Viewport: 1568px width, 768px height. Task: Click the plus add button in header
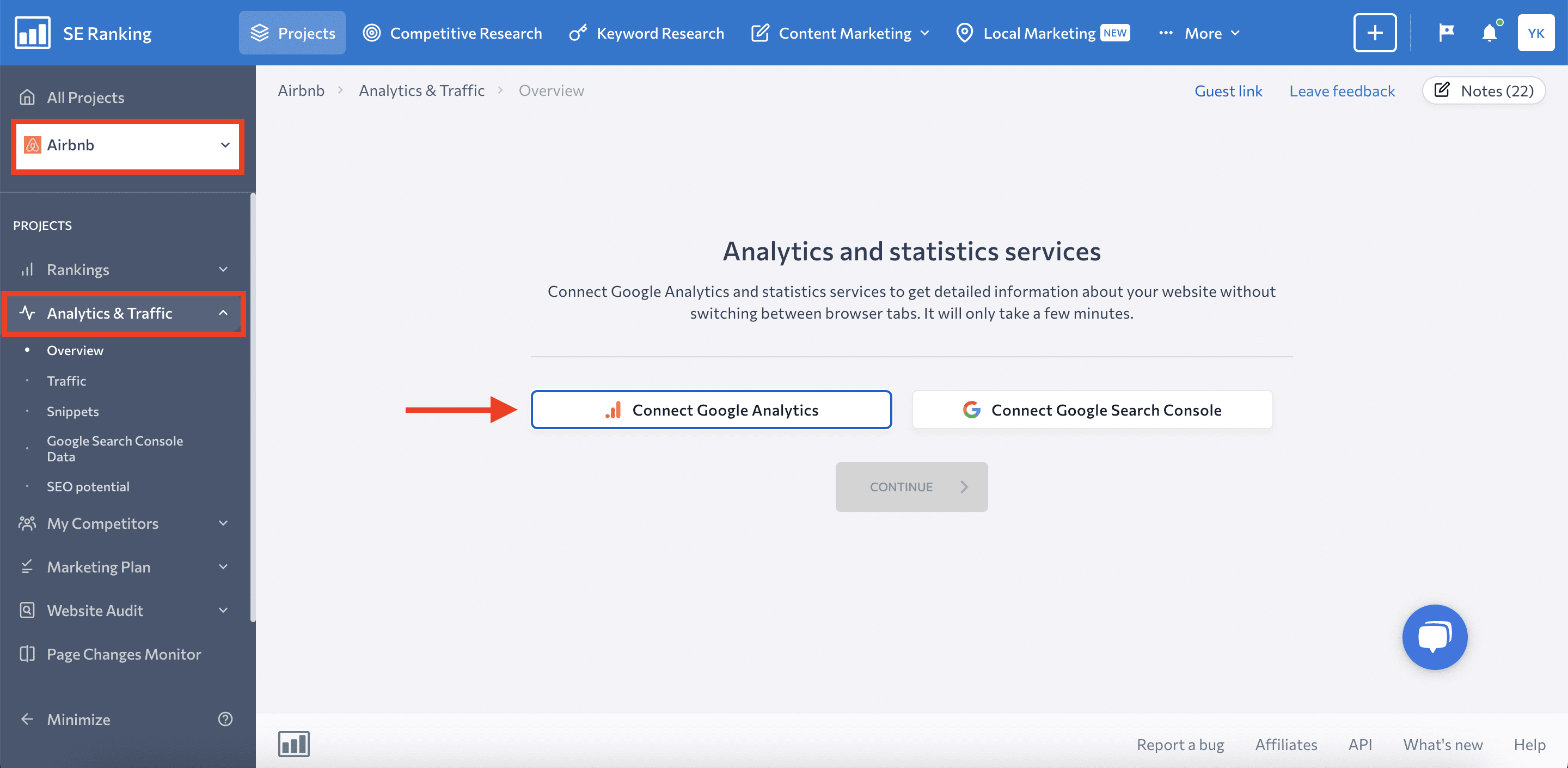(1374, 33)
